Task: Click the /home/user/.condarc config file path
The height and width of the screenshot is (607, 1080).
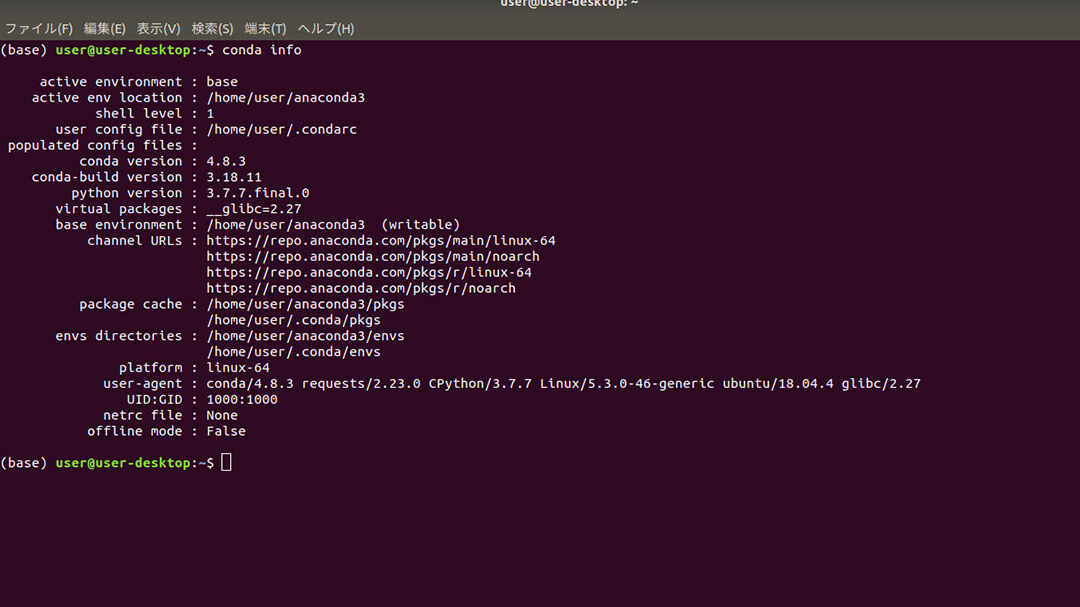Action: click(x=282, y=129)
